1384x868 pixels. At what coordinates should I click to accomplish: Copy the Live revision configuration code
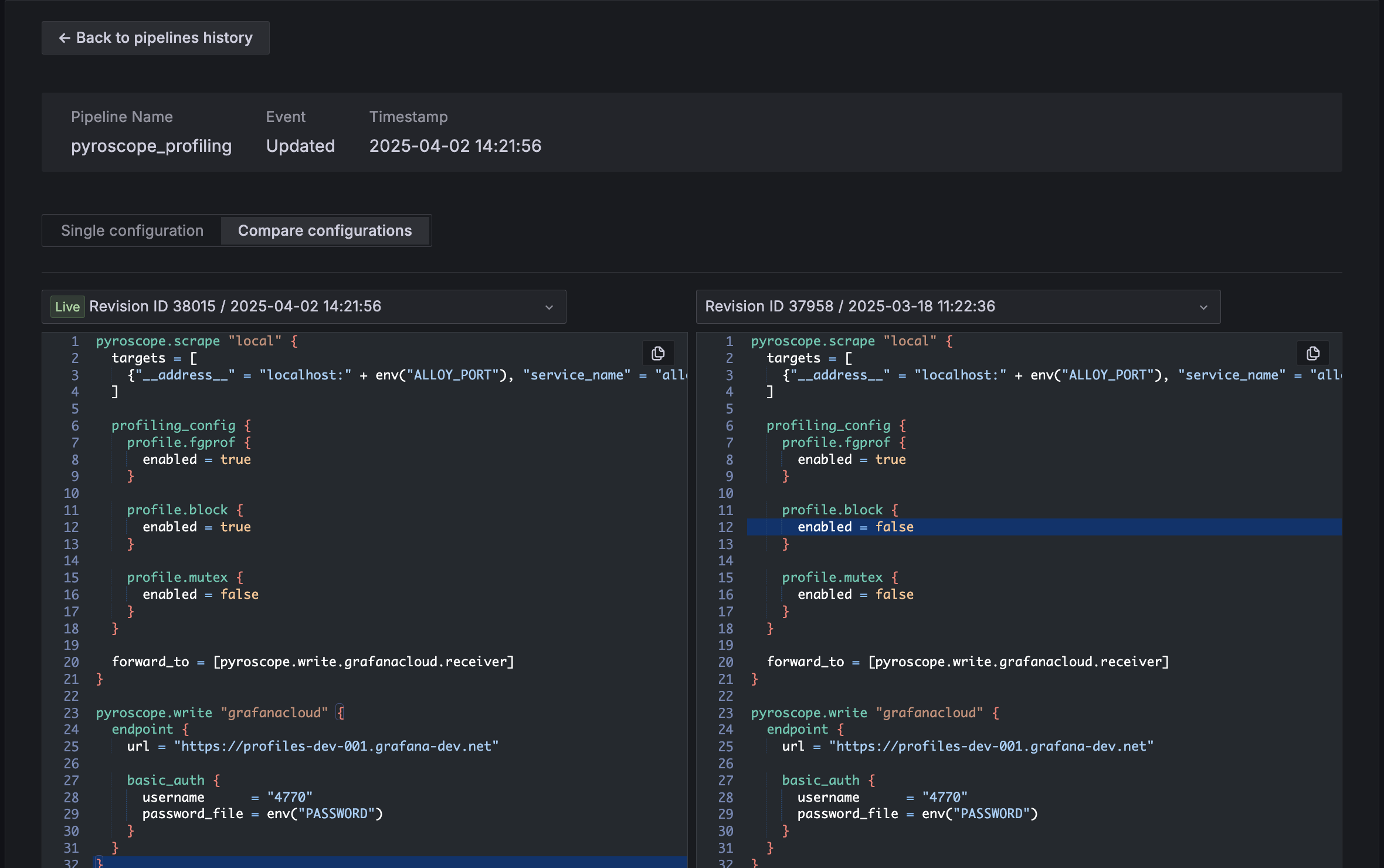point(658,353)
